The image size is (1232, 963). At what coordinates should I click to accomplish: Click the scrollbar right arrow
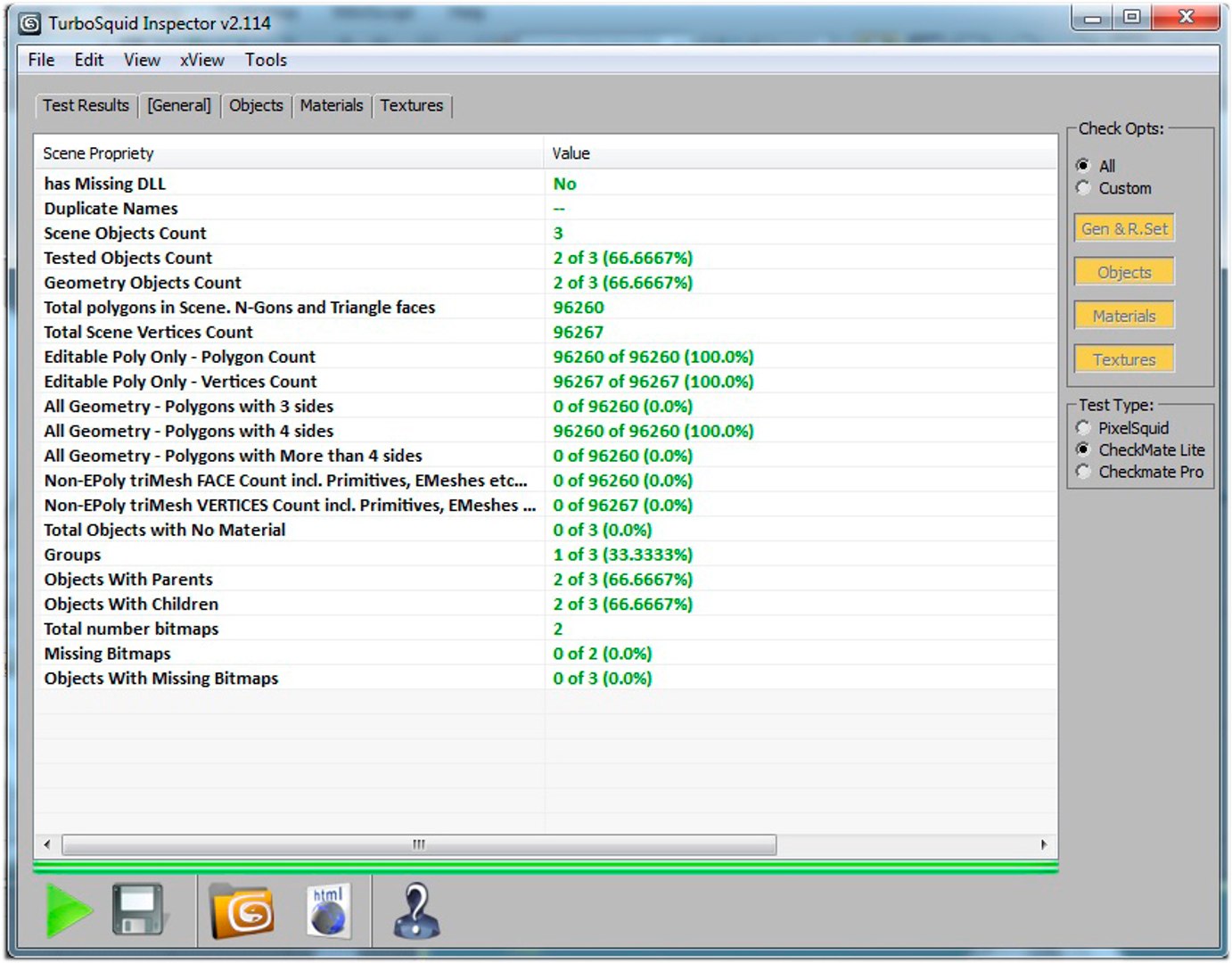click(x=1044, y=844)
